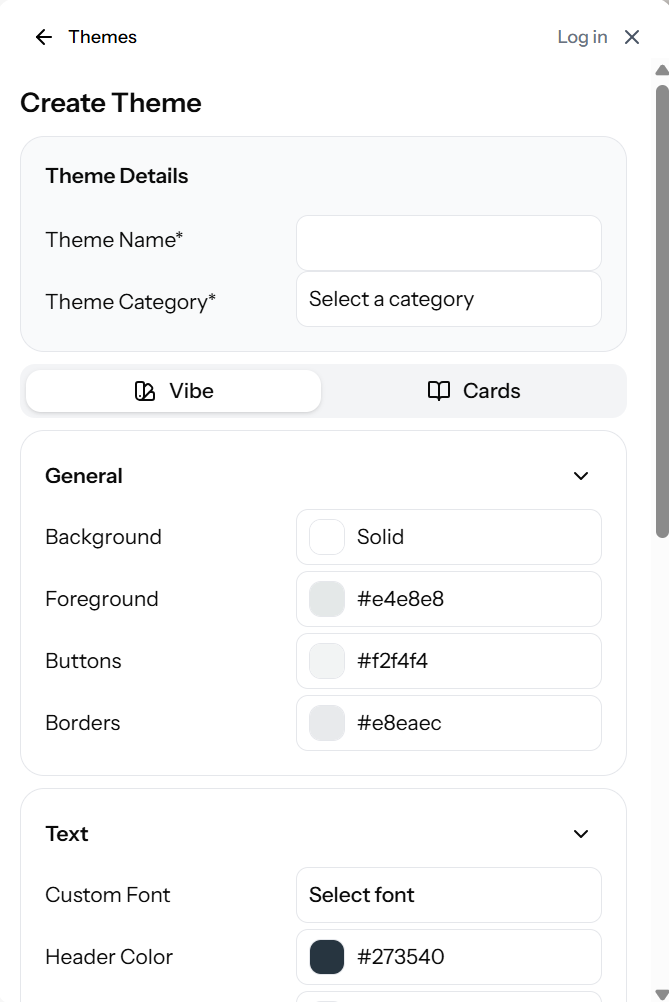The image size is (669, 1002).
Task: Click inside the Theme Name field
Action: 448,242
